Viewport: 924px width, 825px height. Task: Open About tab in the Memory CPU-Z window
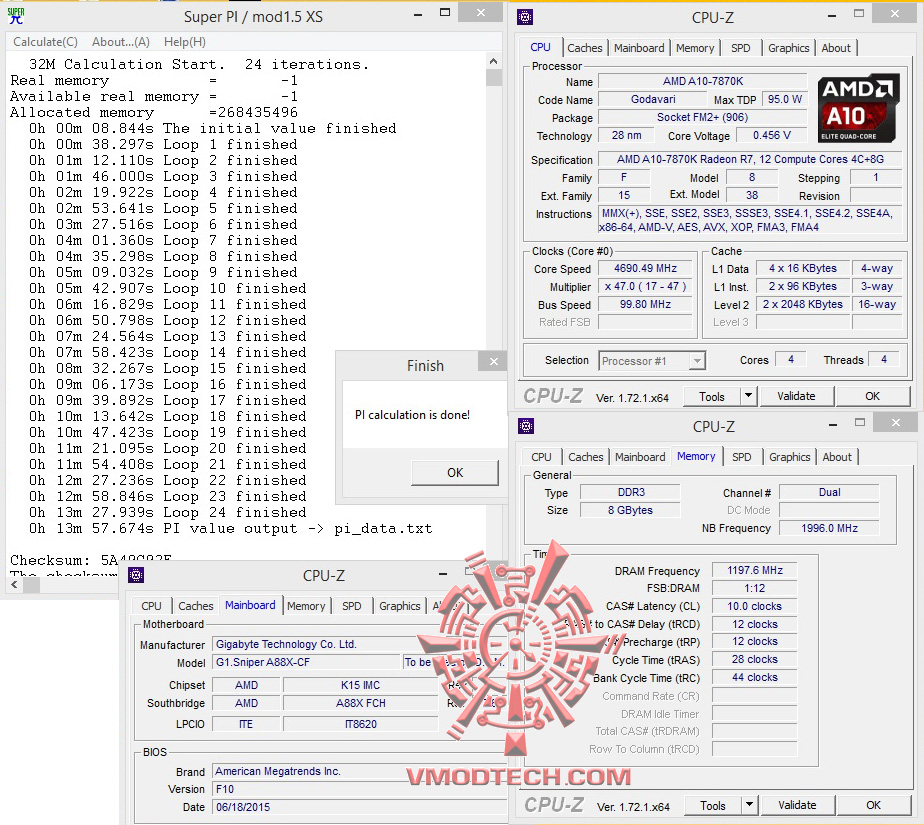[x=837, y=457]
